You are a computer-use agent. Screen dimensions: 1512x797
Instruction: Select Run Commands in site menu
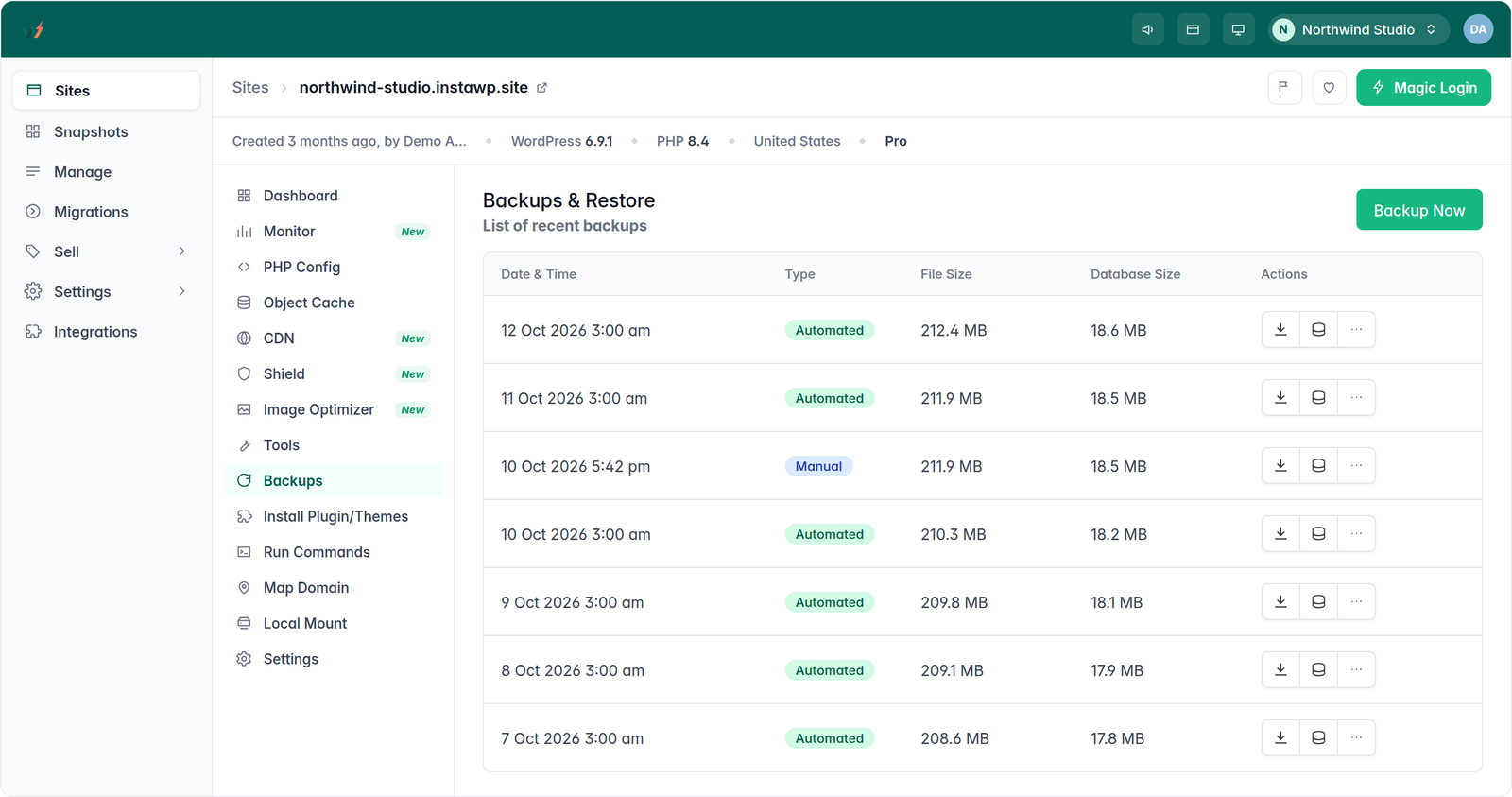click(x=333, y=552)
